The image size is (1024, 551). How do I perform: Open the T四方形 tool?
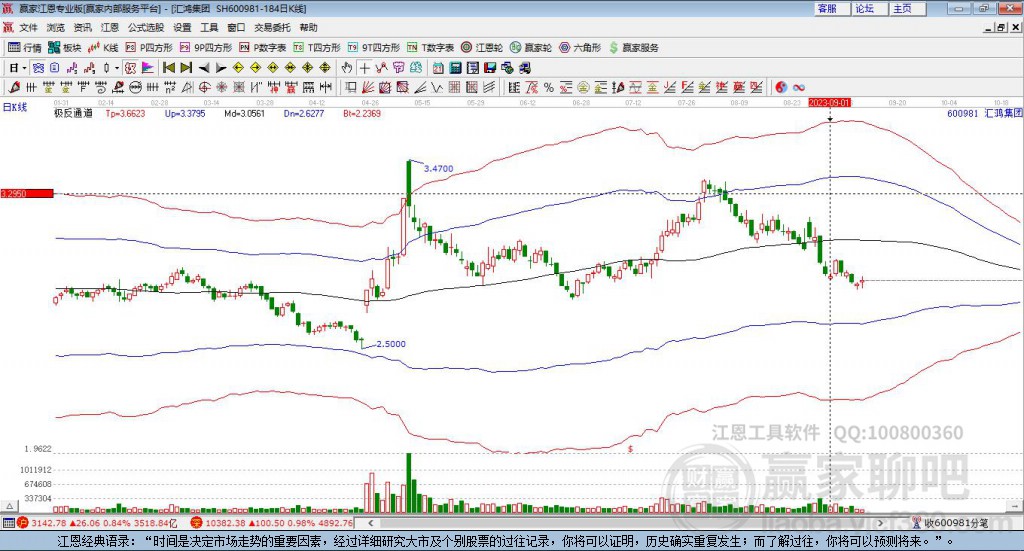(317, 48)
